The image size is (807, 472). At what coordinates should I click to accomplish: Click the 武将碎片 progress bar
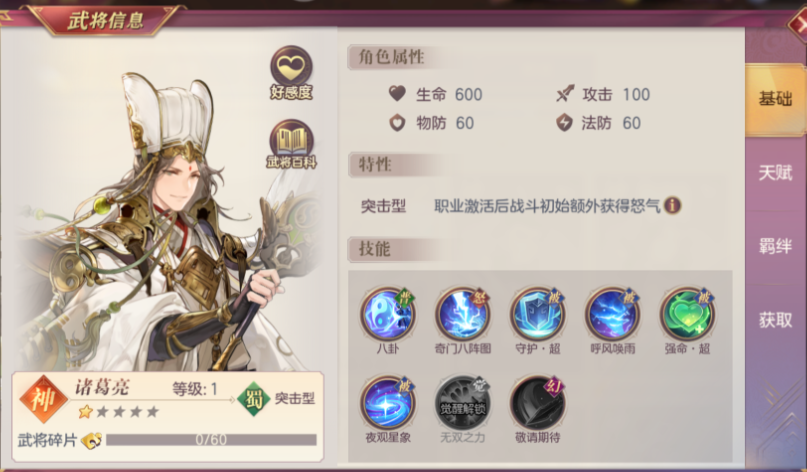point(211,440)
